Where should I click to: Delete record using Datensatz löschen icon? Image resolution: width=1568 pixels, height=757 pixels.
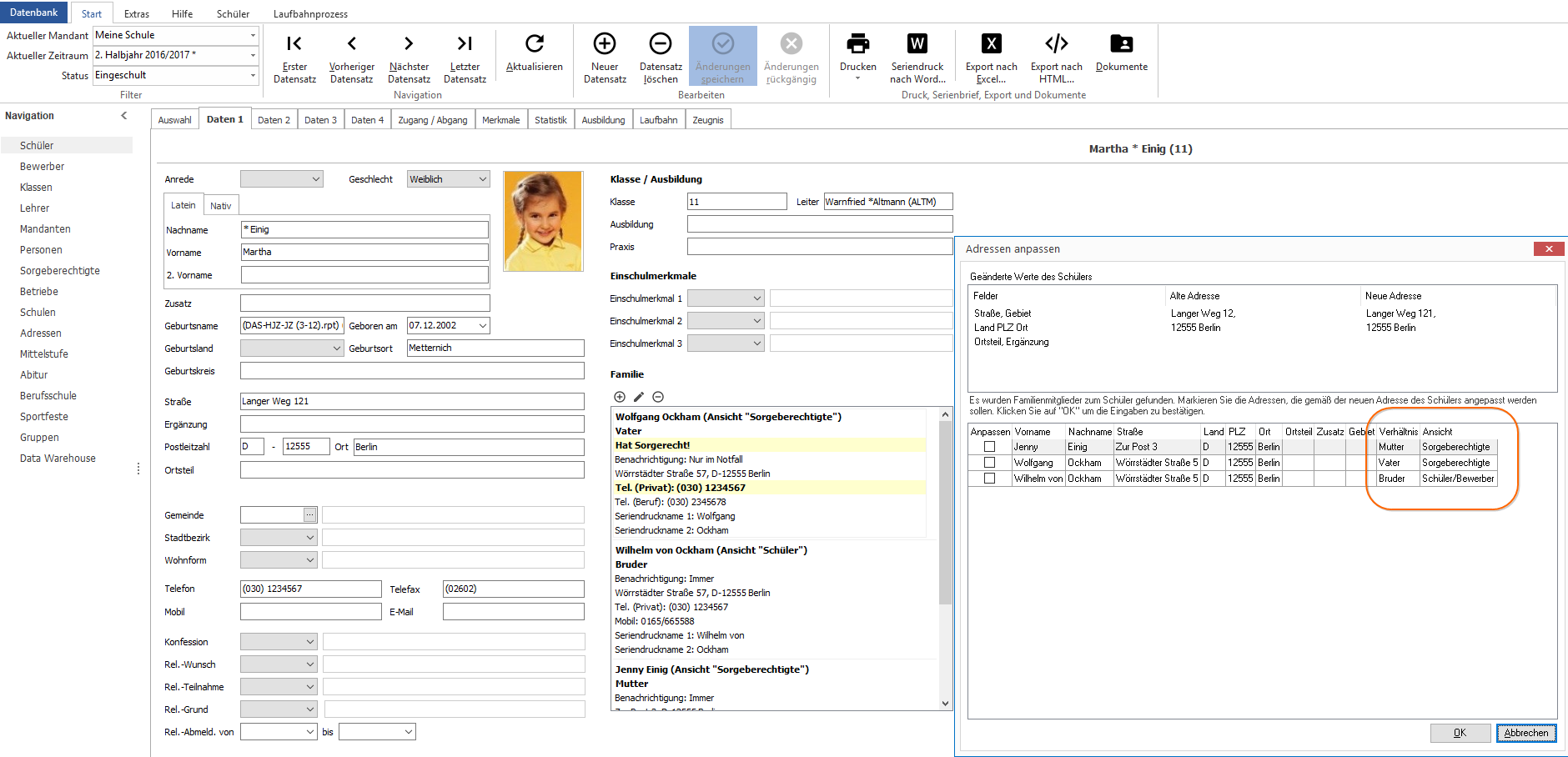coord(661,43)
